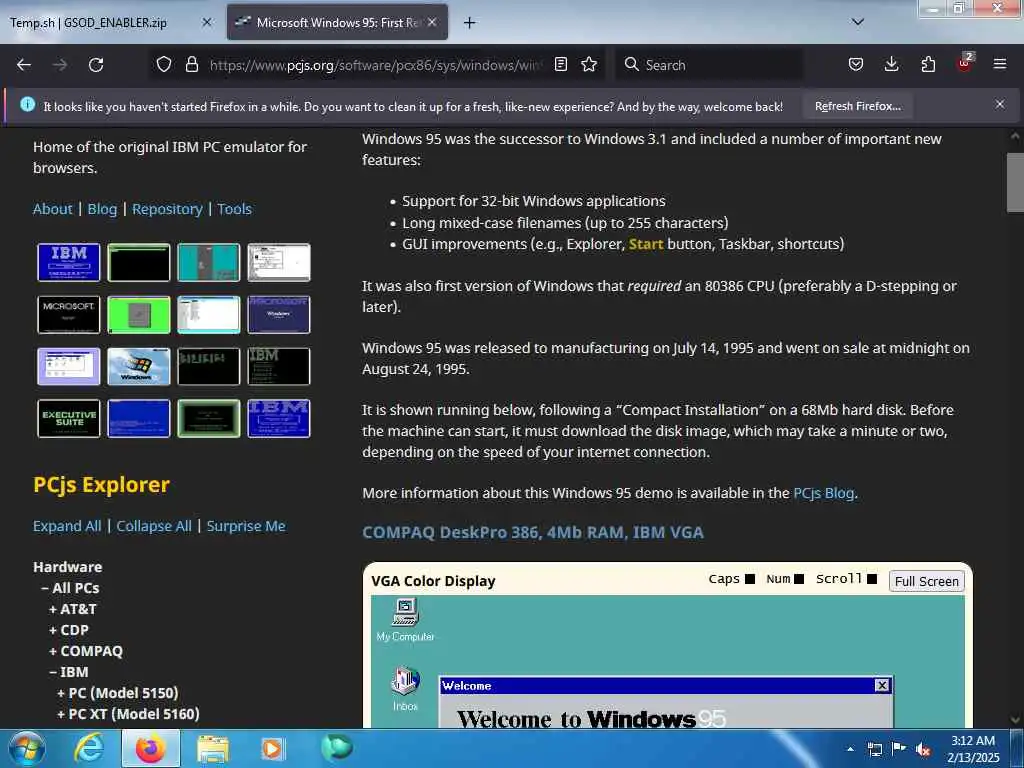Go back using the browser back arrow
1024x768 pixels.
24,65
